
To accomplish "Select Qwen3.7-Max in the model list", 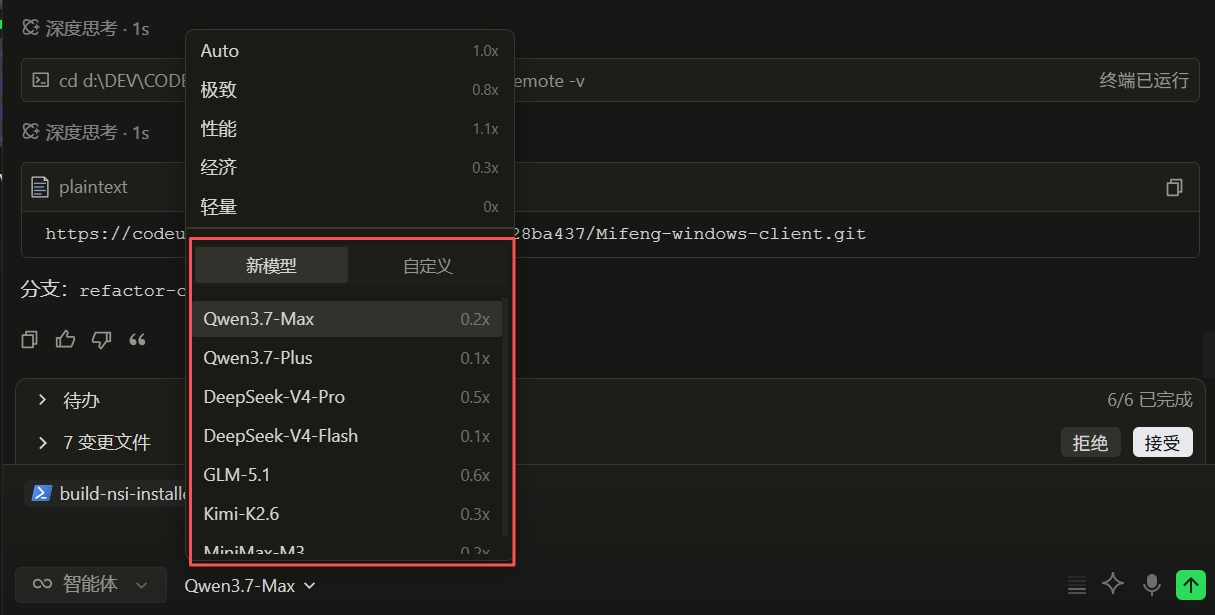I will 347,319.
